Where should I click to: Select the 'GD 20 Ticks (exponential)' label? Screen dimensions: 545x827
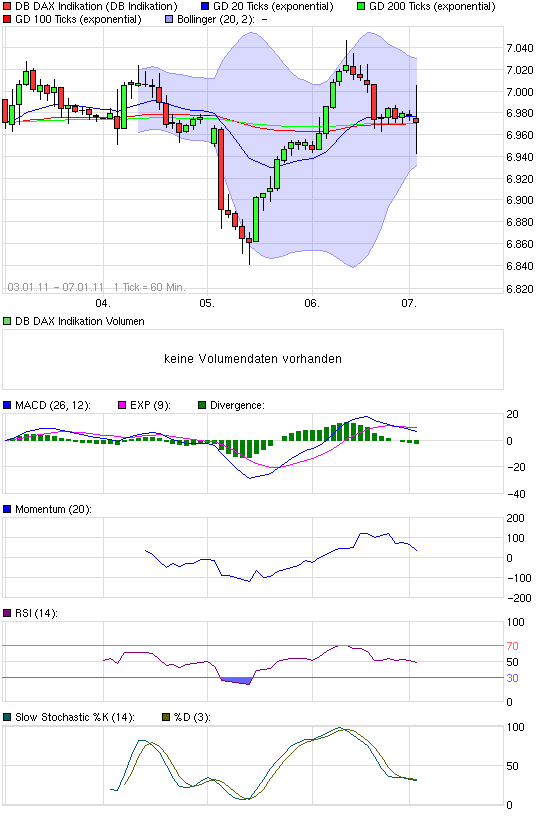(x=273, y=7)
